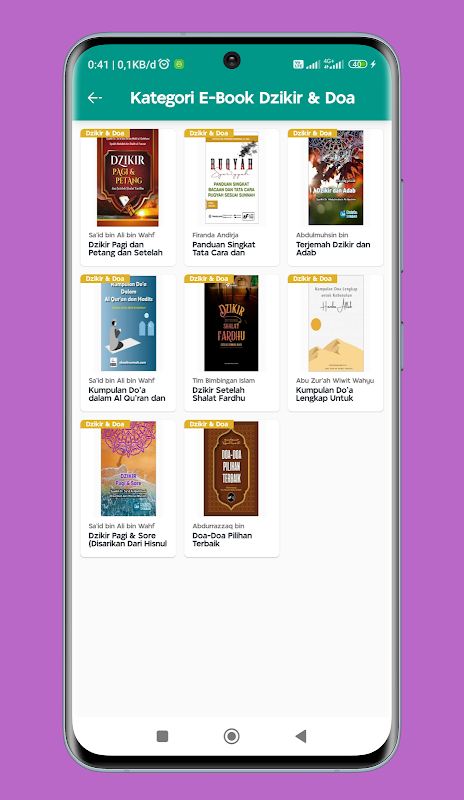Tap the back arrow icon

[95, 97]
